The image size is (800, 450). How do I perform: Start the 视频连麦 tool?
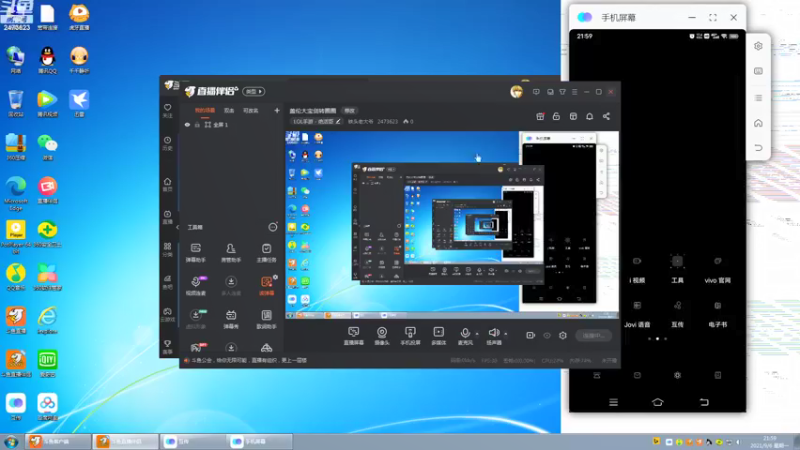pyautogui.click(x=195, y=286)
